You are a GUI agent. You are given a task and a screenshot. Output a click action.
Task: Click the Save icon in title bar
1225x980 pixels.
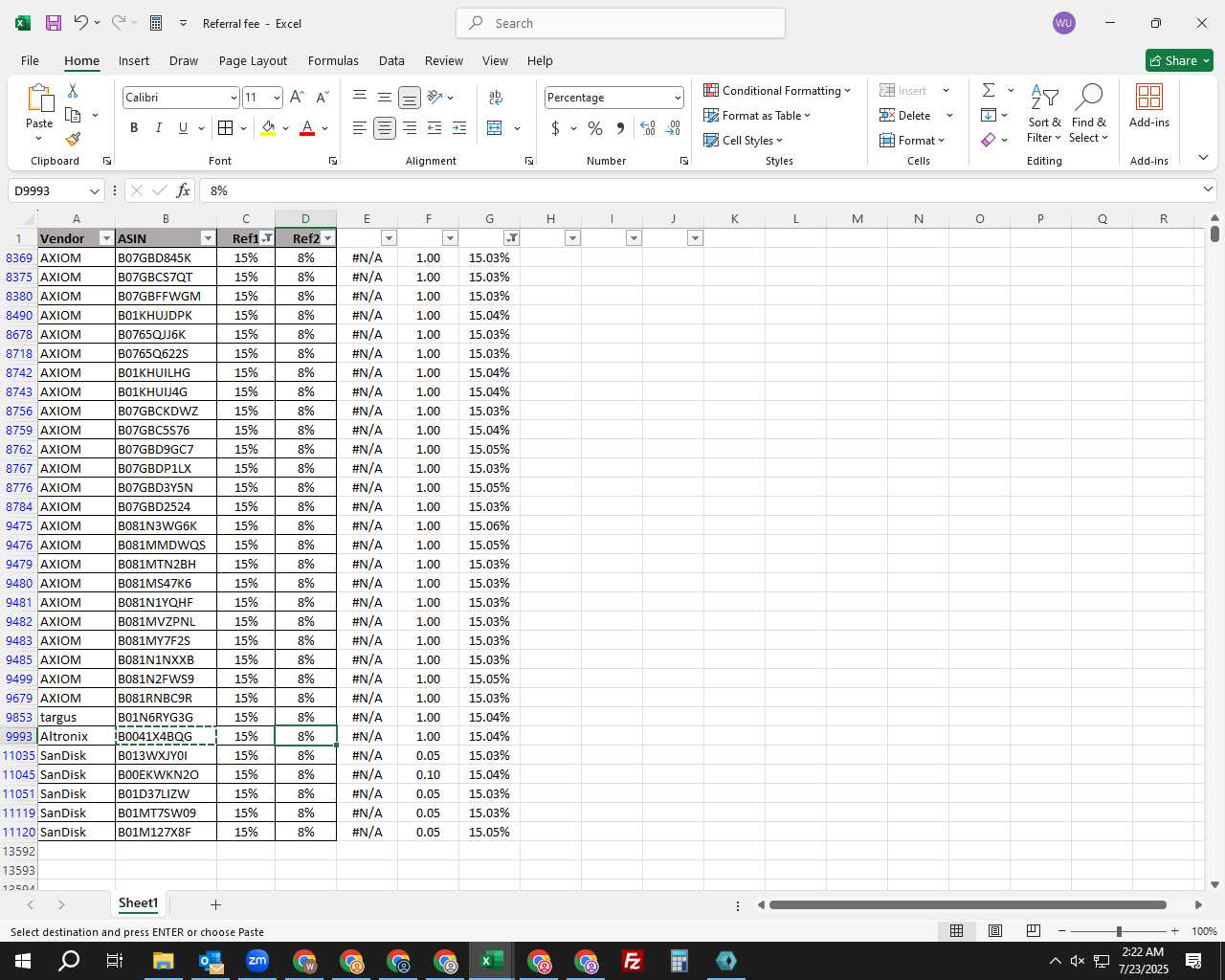point(54,23)
